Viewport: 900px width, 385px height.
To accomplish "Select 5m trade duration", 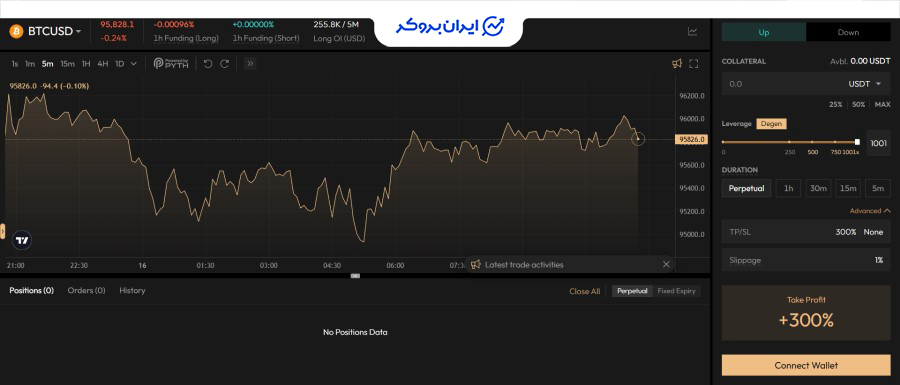I will pos(878,188).
